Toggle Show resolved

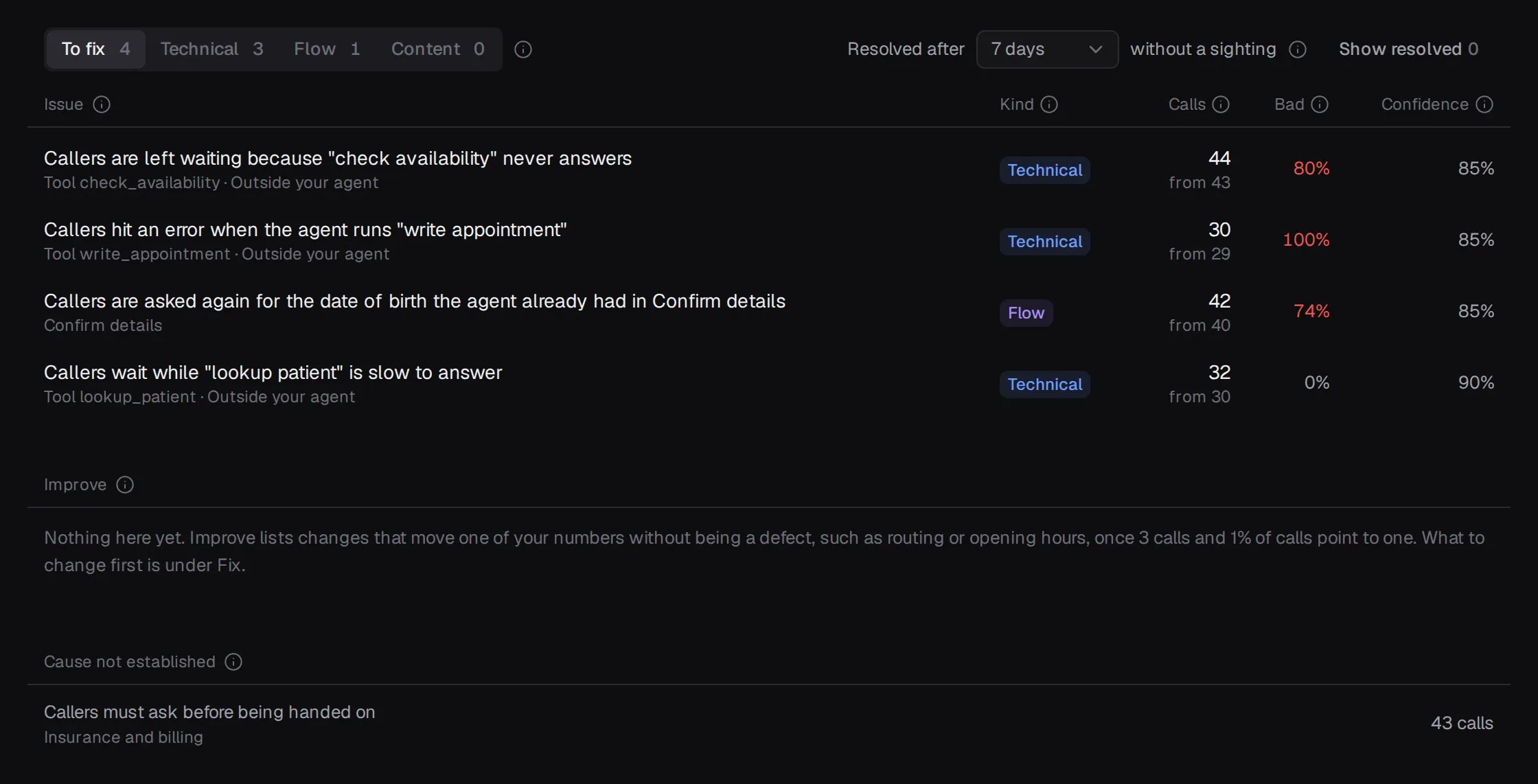(x=1408, y=49)
